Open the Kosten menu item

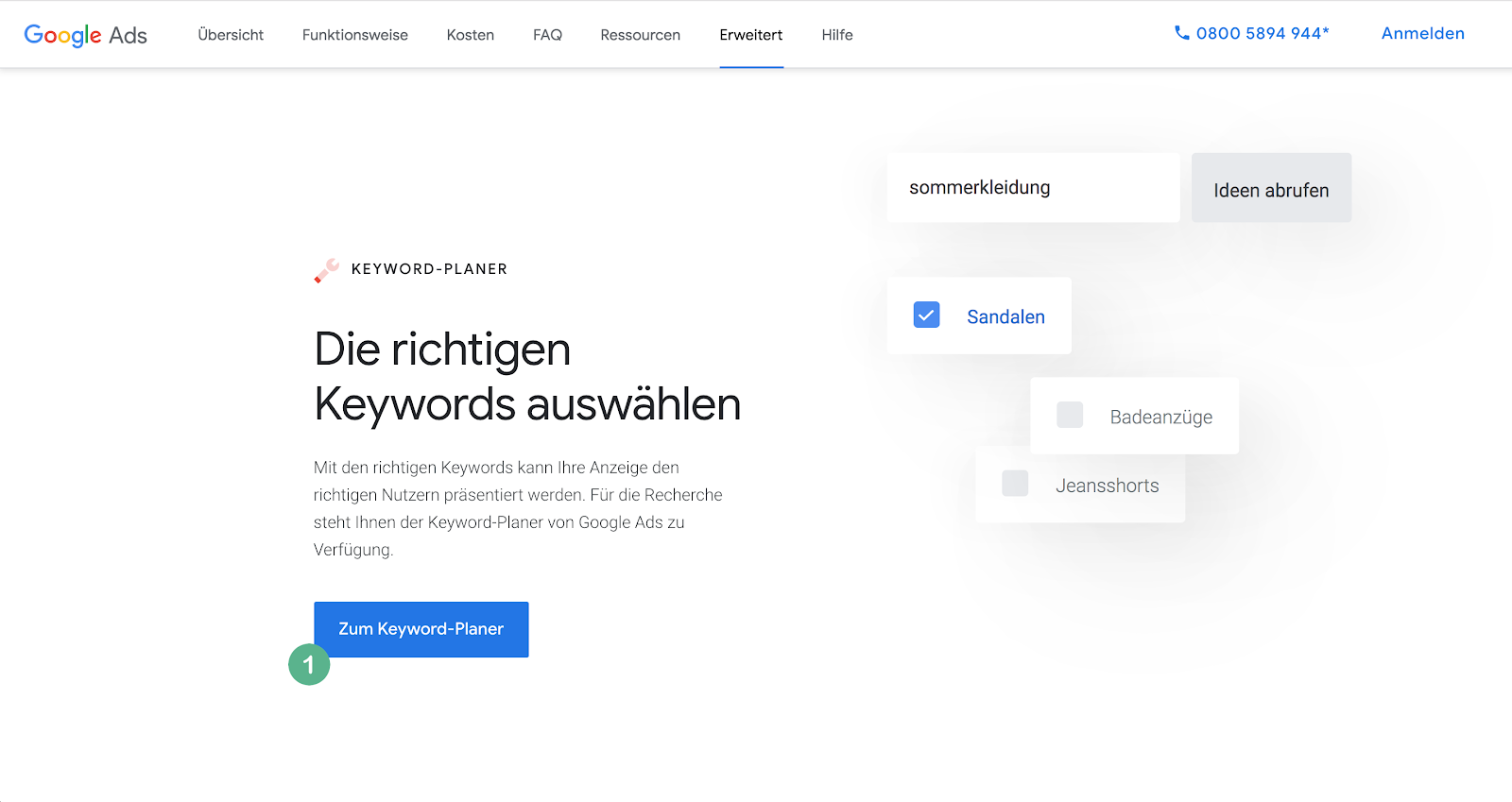(x=471, y=35)
